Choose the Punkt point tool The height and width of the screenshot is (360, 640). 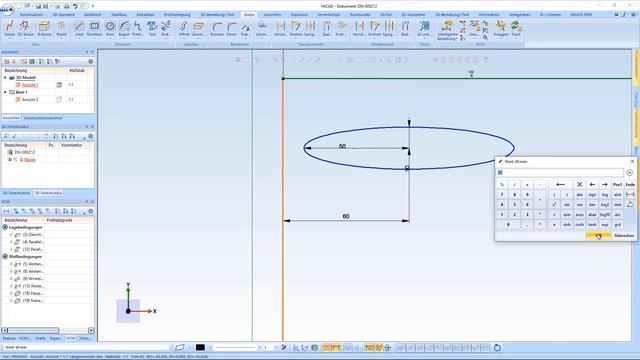tap(61, 28)
